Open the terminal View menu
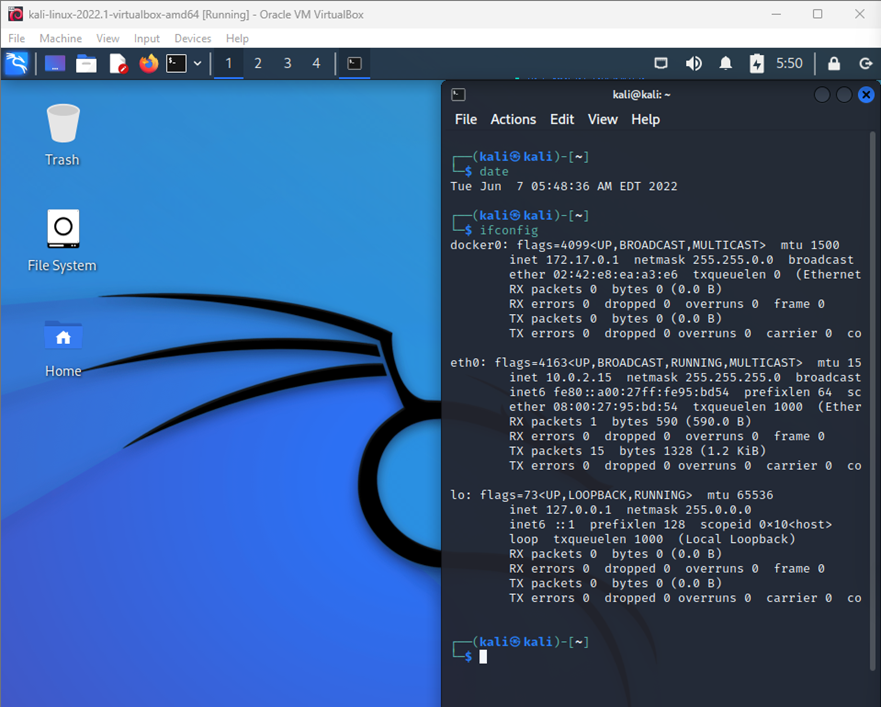 pos(602,119)
